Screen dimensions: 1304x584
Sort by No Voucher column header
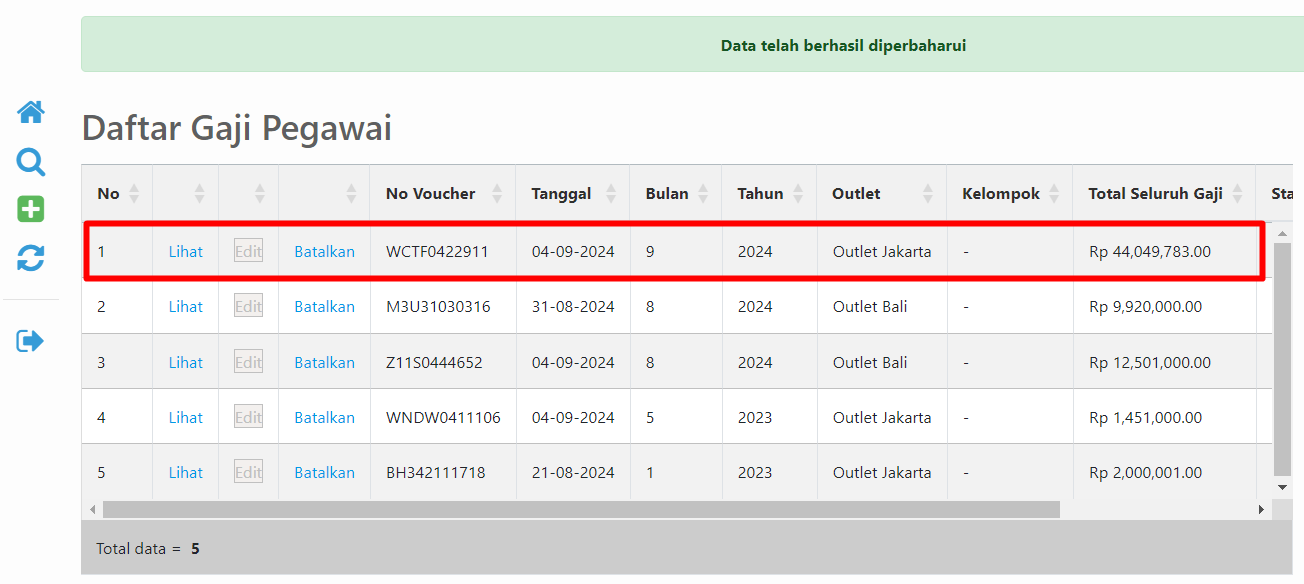(x=443, y=194)
